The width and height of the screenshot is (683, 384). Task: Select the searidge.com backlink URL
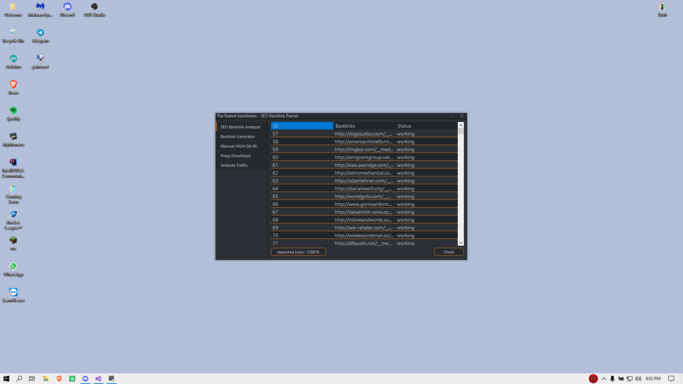click(x=363, y=165)
